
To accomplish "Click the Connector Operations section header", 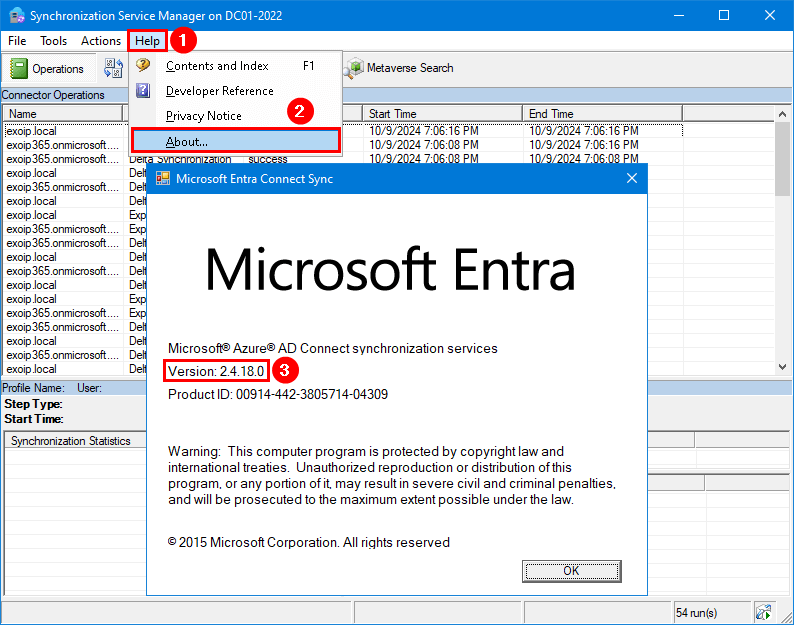I will pyautogui.click(x=53, y=95).
